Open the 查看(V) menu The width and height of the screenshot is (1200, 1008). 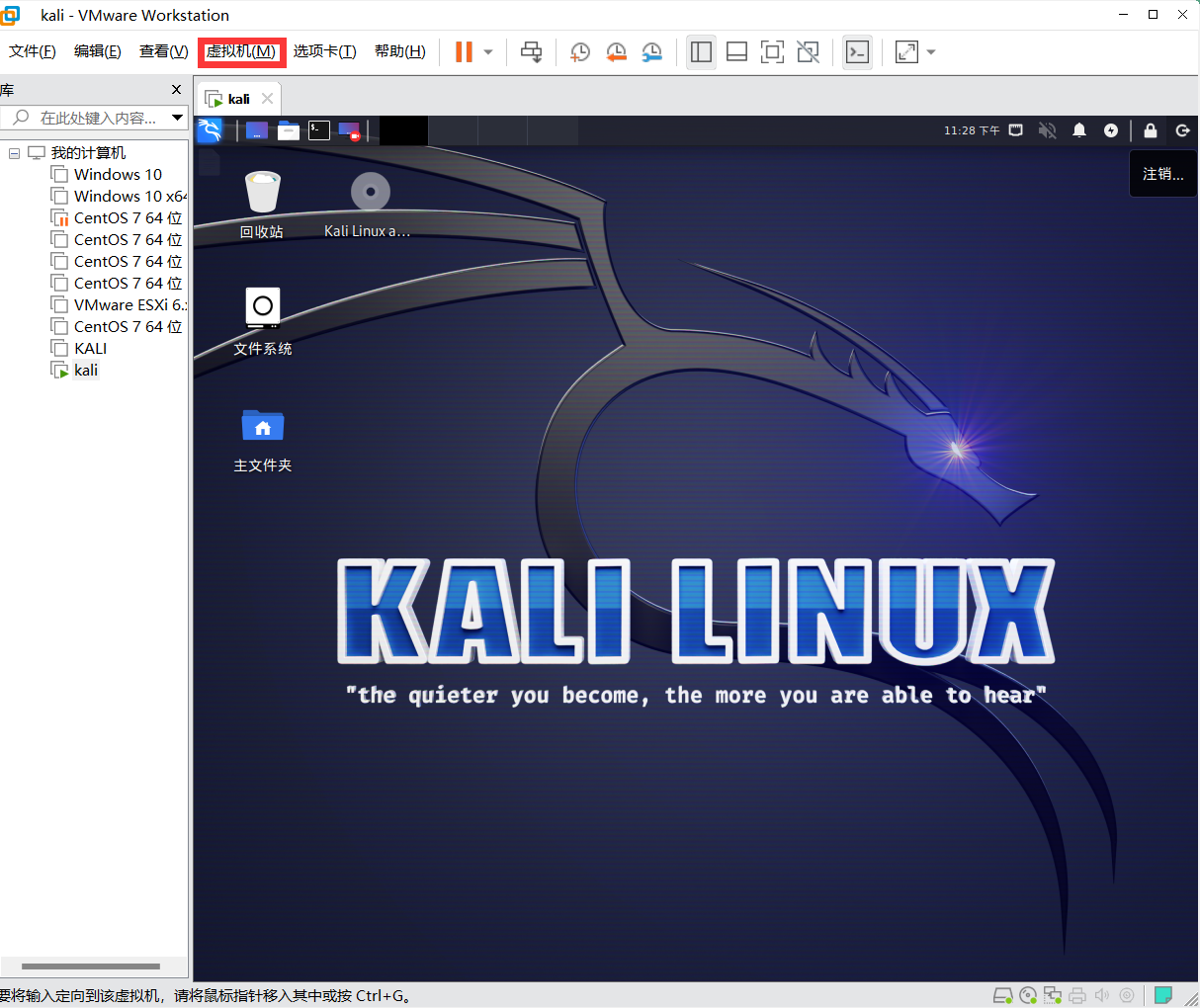pos(163,51)
